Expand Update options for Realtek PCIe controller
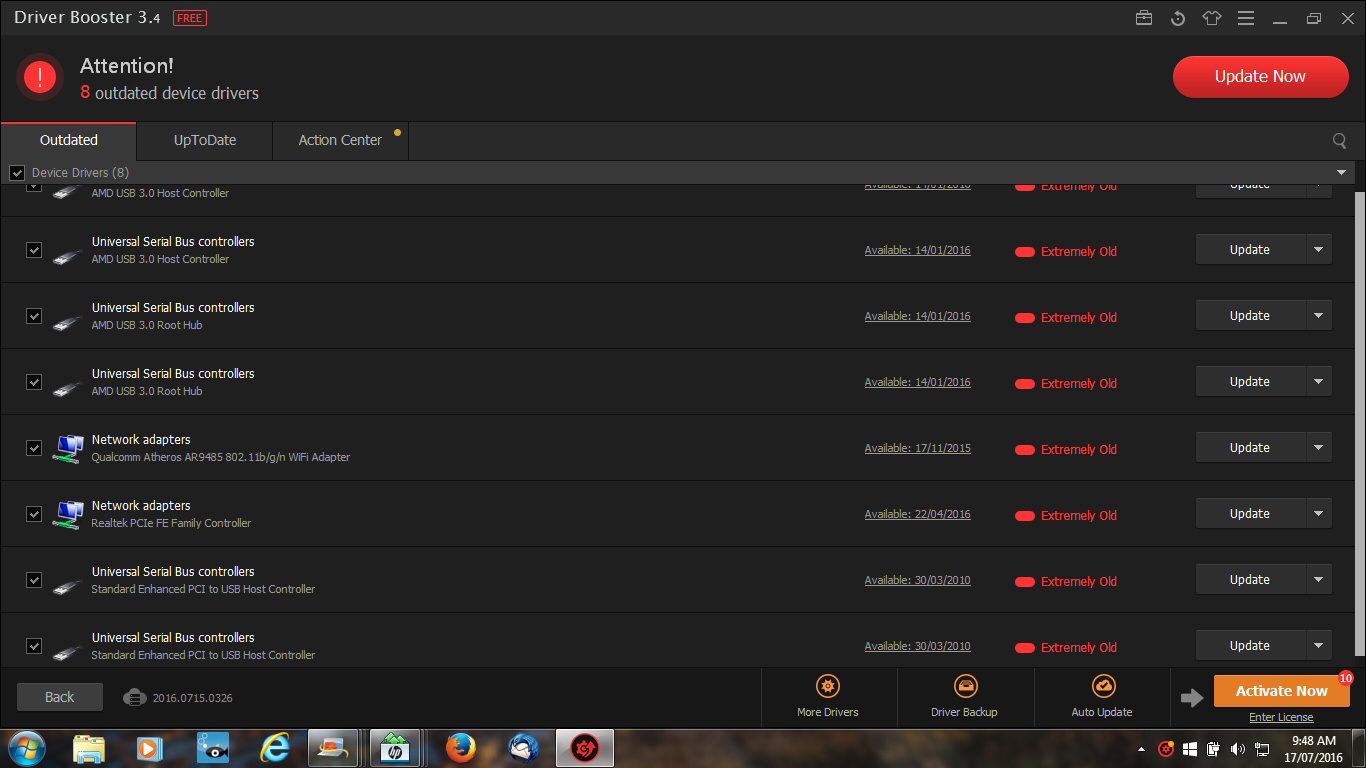Image resolution: width=1366 pixels, height=768 pixels. tap(1318, 514)
